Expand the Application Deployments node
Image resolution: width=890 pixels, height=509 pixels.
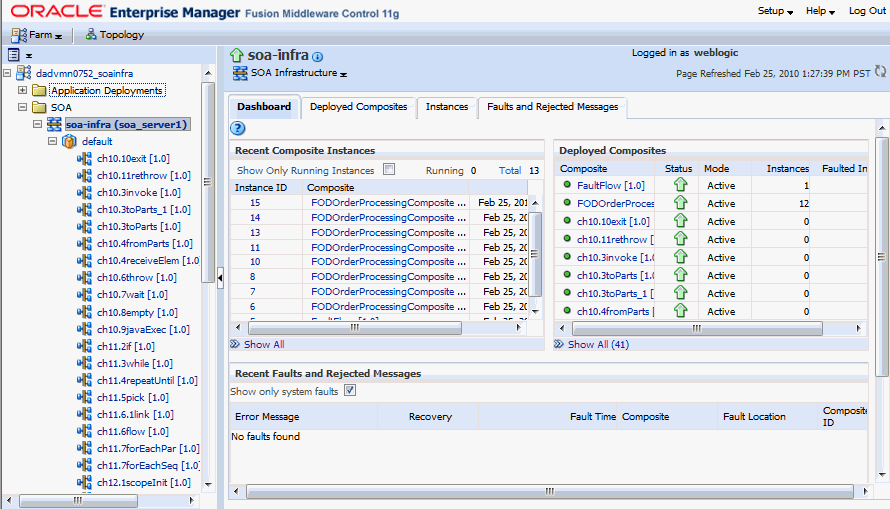click(x=22, y=90)
